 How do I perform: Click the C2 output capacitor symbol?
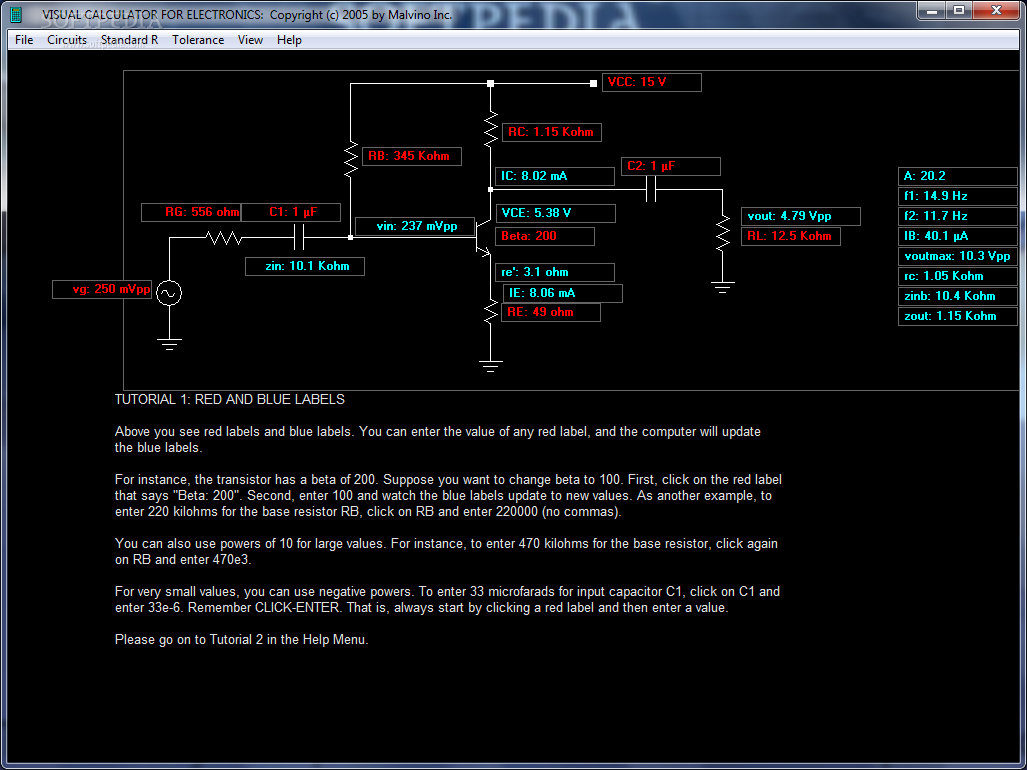coord(650,190)
